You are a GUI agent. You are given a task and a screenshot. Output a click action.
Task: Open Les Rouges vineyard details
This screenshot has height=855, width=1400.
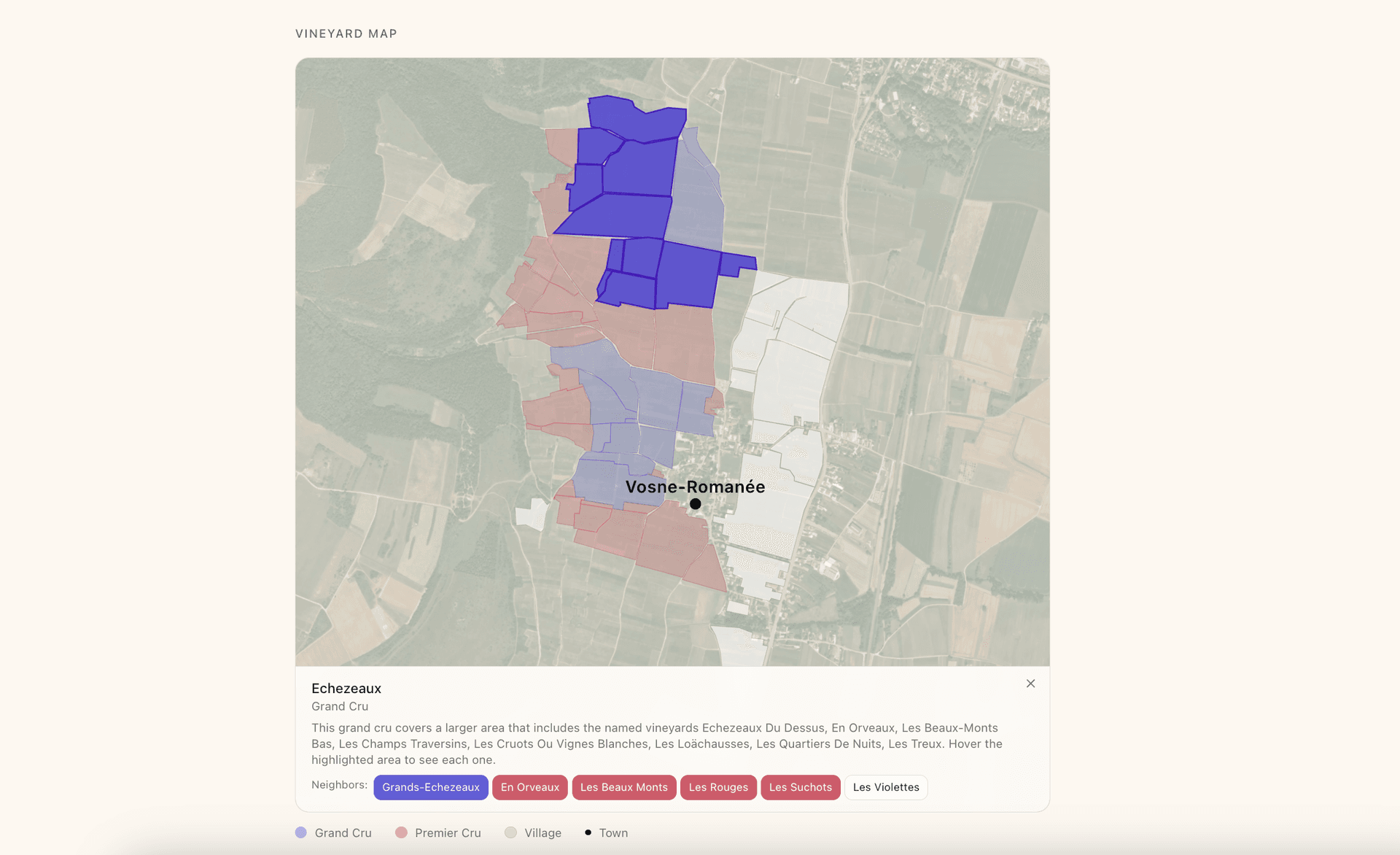point(718,787)
